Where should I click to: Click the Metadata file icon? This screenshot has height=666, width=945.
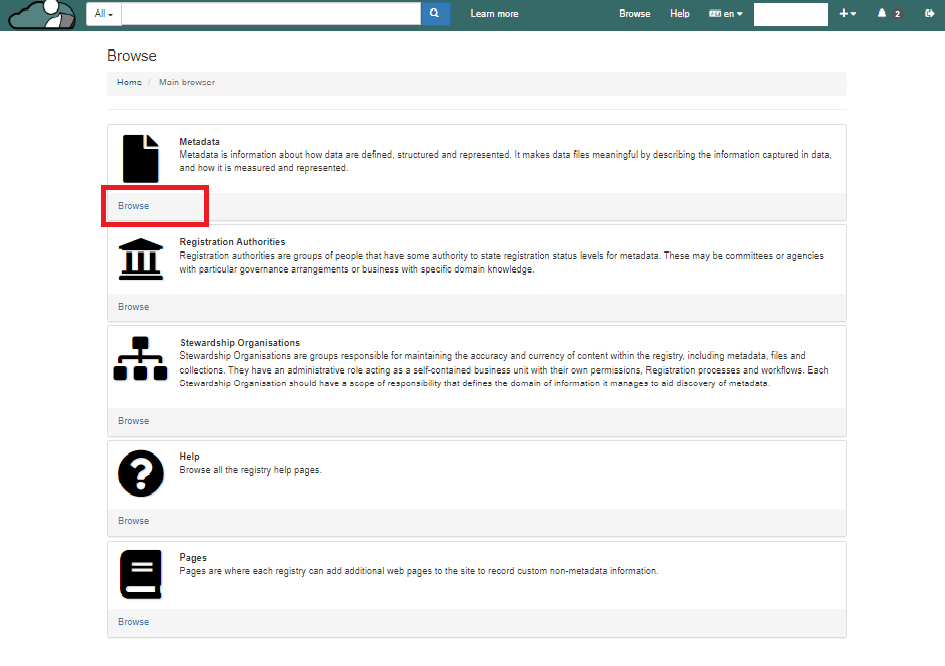(140, 158)
